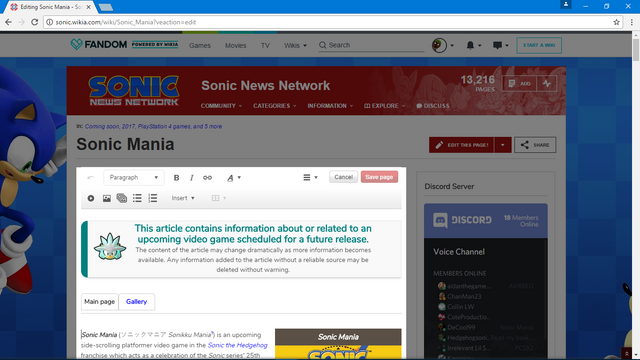Open the Information menu
The image size is (640, 360).
tap(330, 106)
